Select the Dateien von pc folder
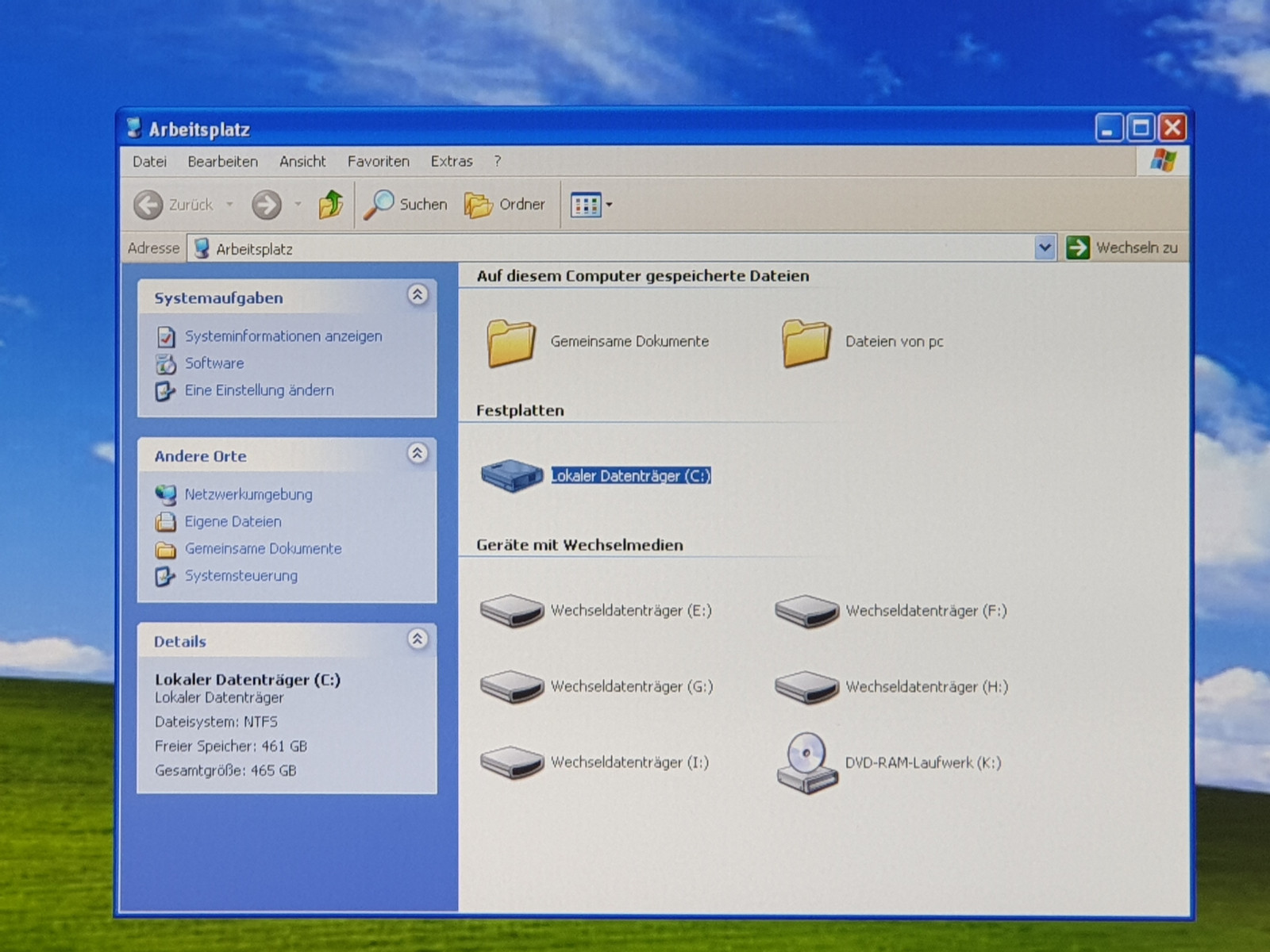This screenshot has width=1270, height=952. click(x=893, y=342)
